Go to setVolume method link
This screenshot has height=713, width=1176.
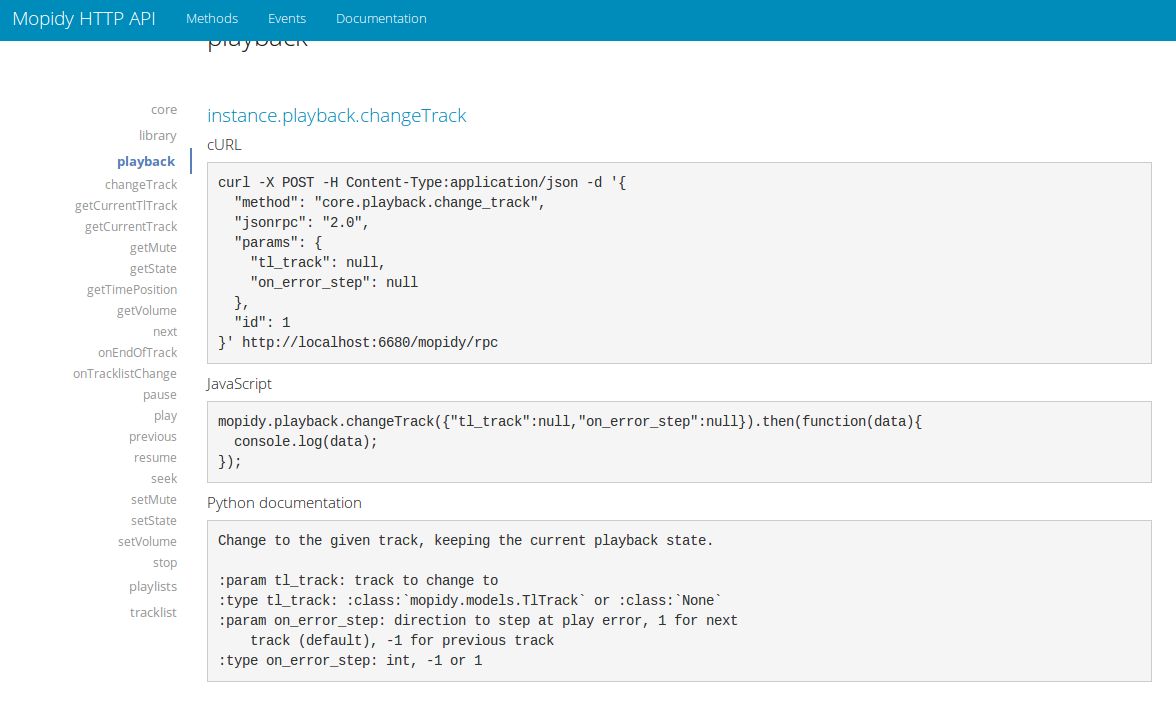tap(147, 542)
